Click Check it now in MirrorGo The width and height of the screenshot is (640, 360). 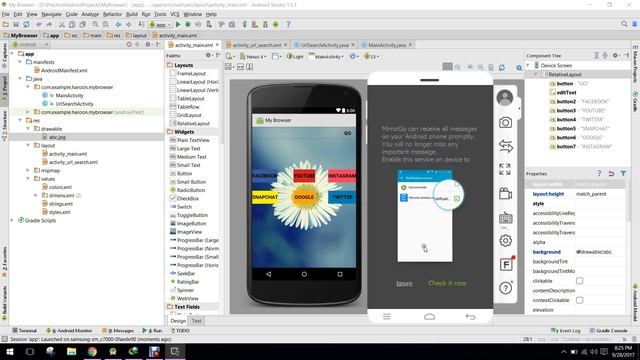(447, 283)
